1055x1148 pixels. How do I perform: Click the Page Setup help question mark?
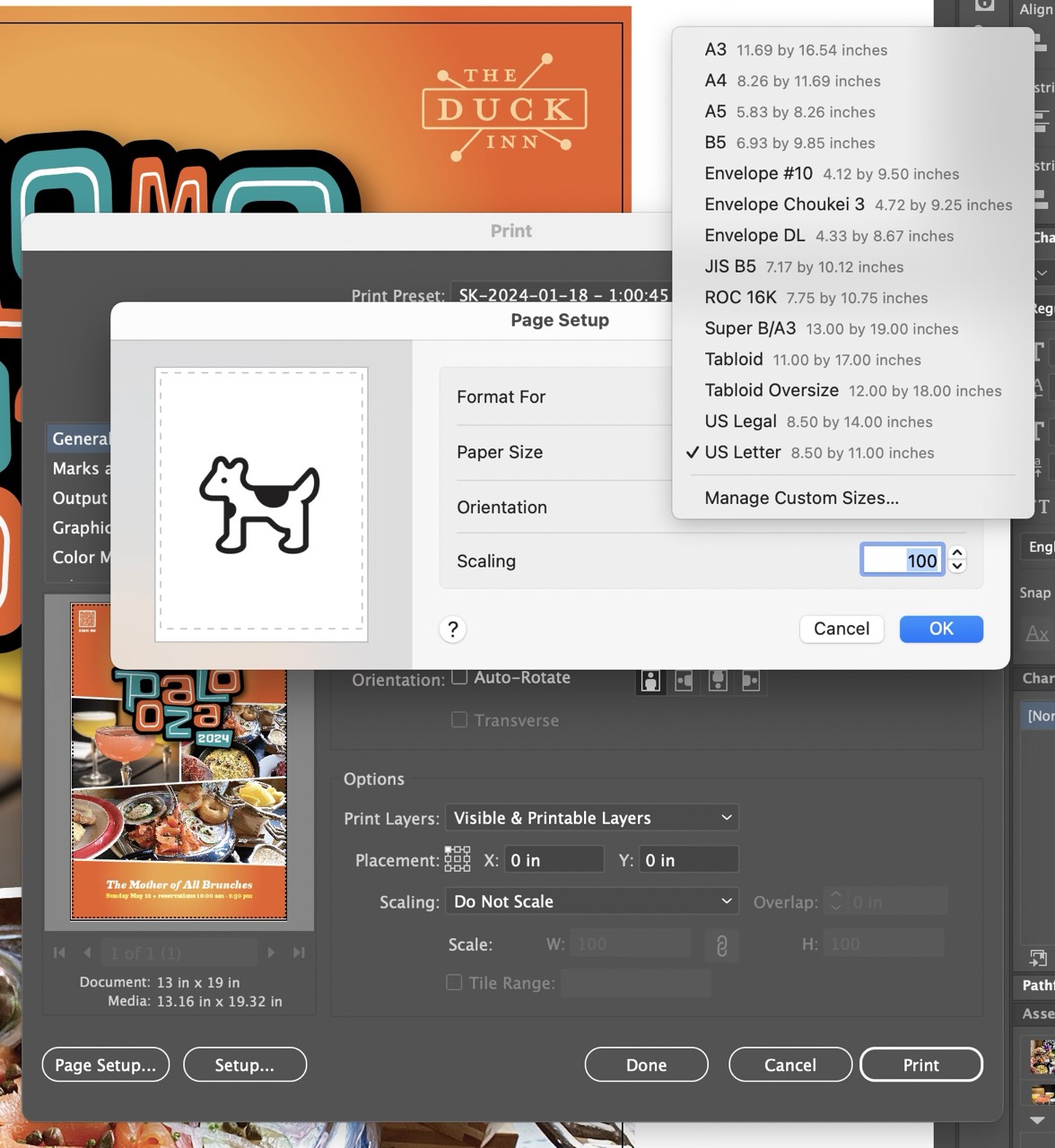[x=453, y=630]
